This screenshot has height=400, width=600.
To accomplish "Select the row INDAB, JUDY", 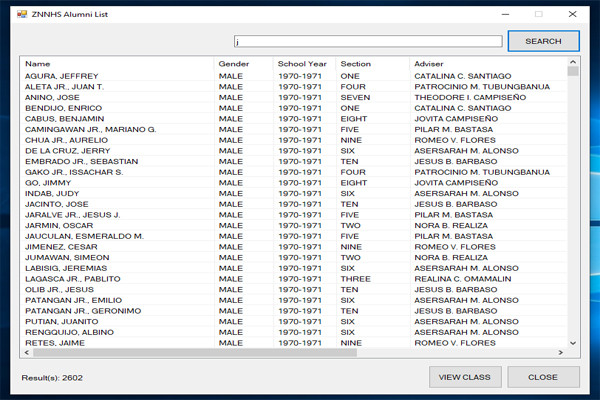I will [294, 194].
